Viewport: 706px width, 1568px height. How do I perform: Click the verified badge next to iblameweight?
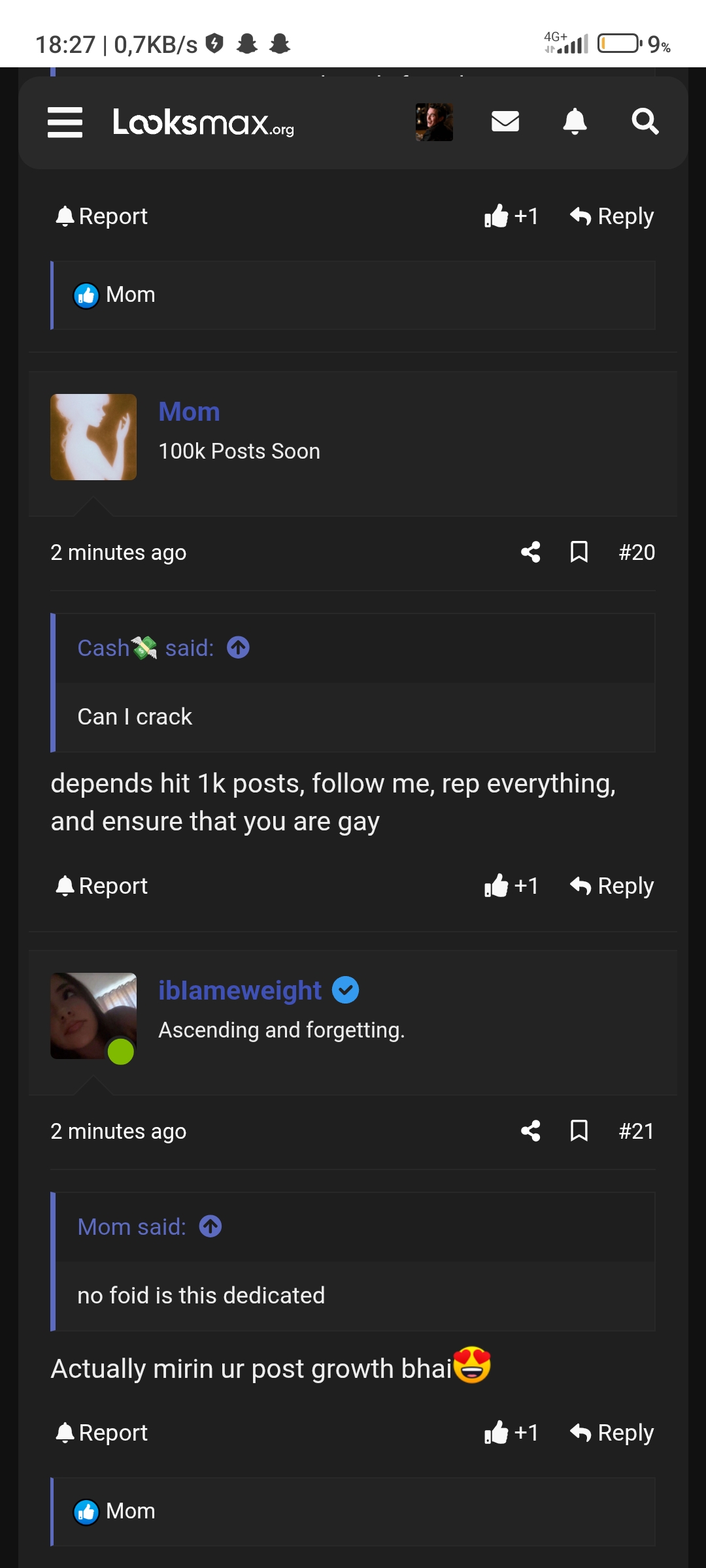point(346,990)
